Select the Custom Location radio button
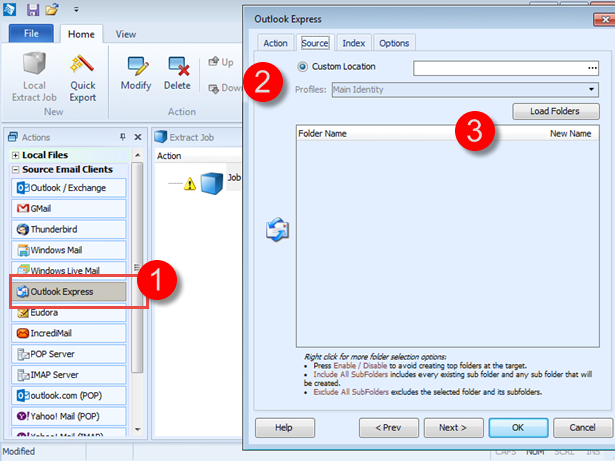 pos(303,67)
